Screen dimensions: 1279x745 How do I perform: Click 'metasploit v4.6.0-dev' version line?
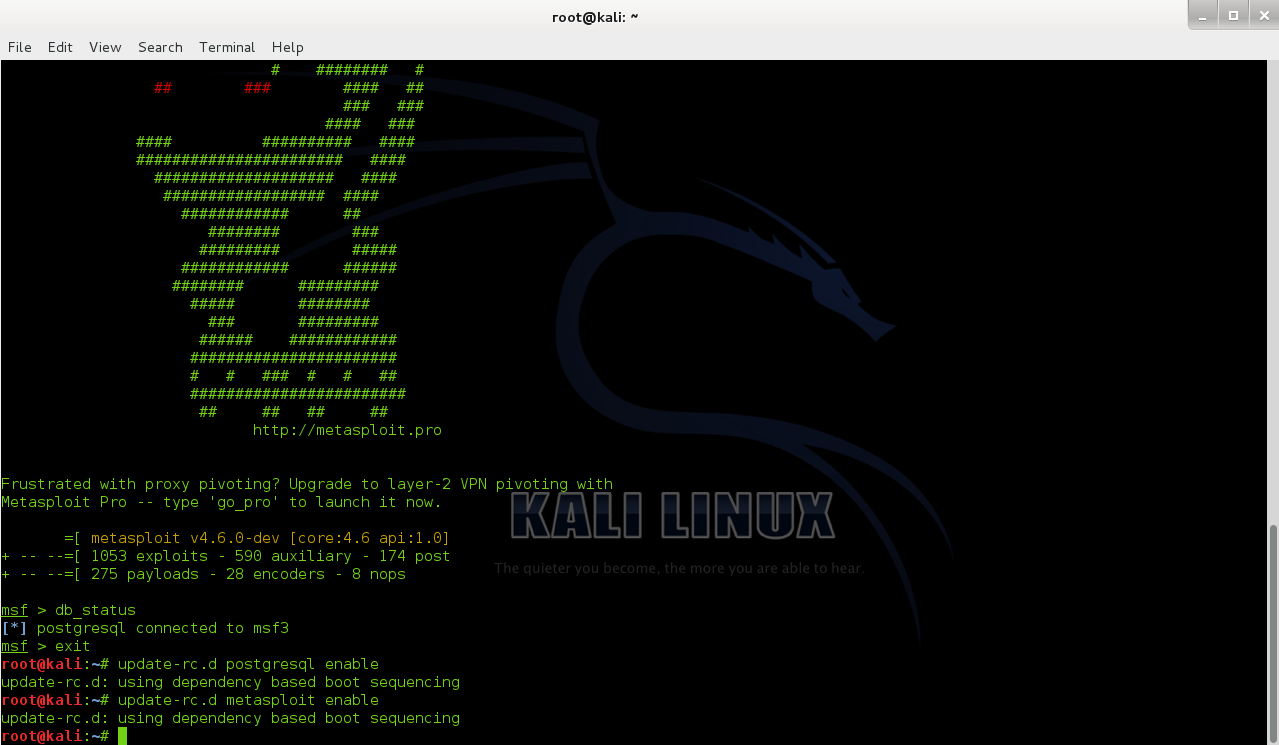pos(257,538)
